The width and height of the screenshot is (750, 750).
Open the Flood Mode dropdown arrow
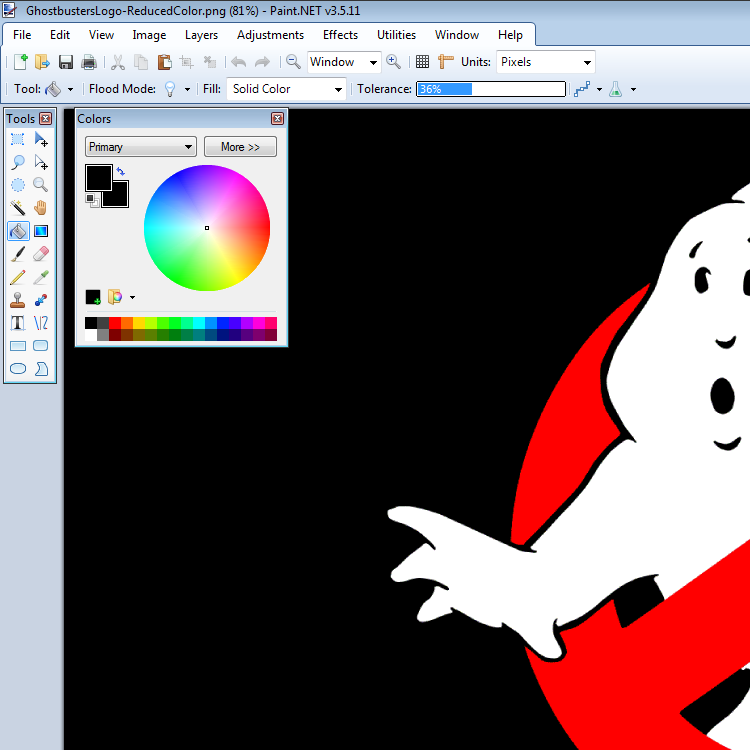188,89
